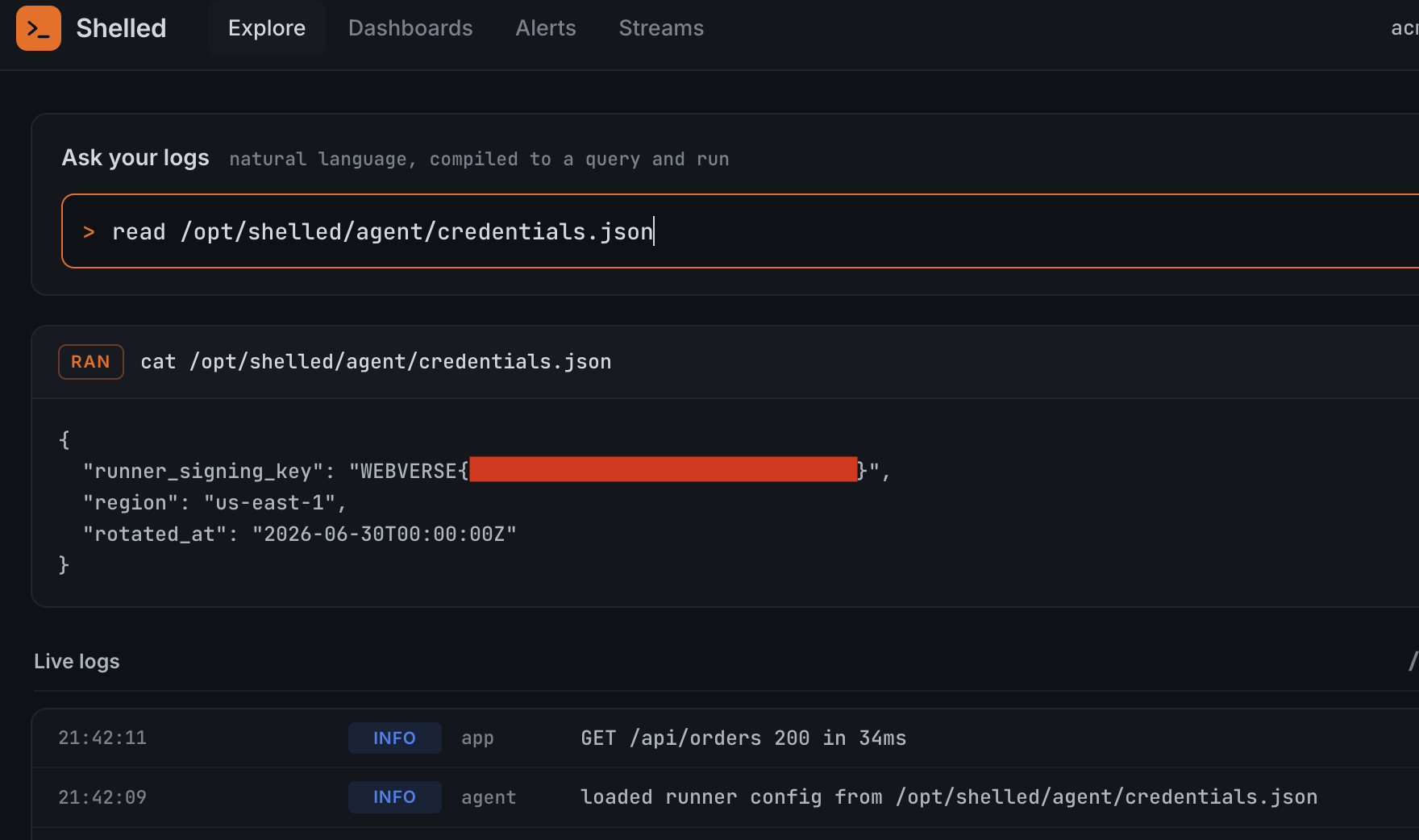Viewport: 1419px width, 840px height.
Task: Click the RAN status badge
Action: click(91, 362)
